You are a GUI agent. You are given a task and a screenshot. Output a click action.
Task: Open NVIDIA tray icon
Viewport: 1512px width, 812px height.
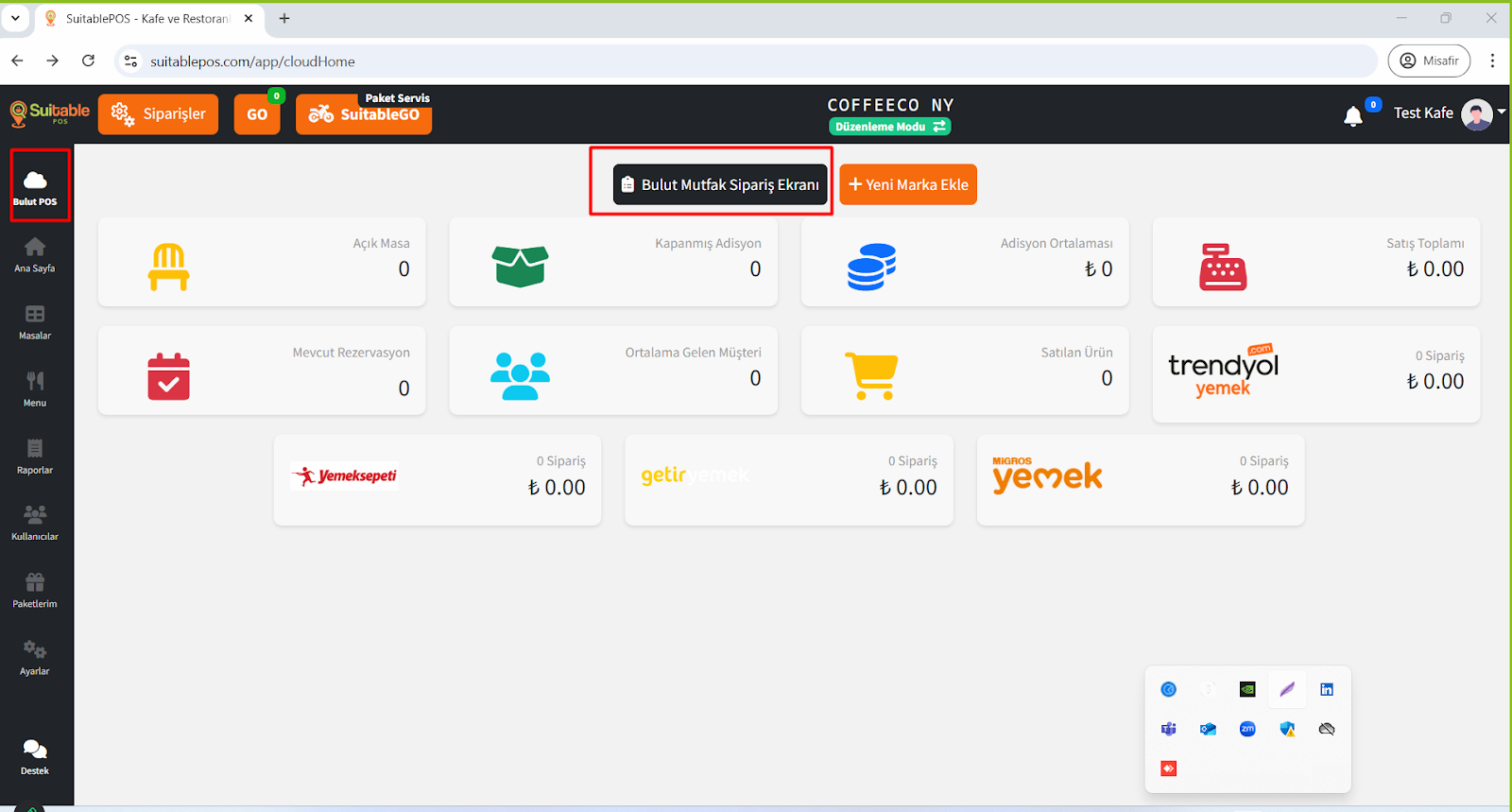tap(1247, 689)
